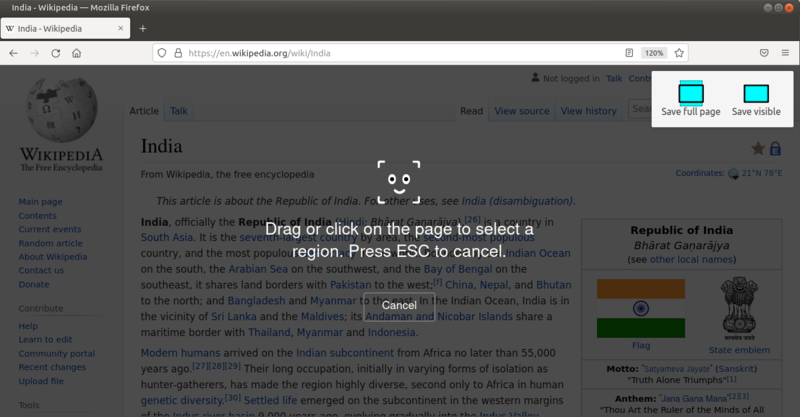Click the Wikipedia search box
The width and height of the screenshot is (800, 417).
[x=640, y=109]
